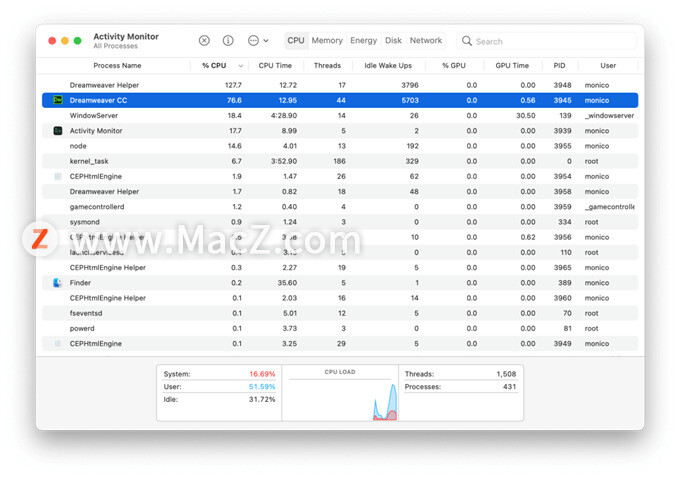This screenshot has height=477, width=680.
Task: Sort by the CPU Time column header
Action: pyautogui.click(x=275, y=65)
